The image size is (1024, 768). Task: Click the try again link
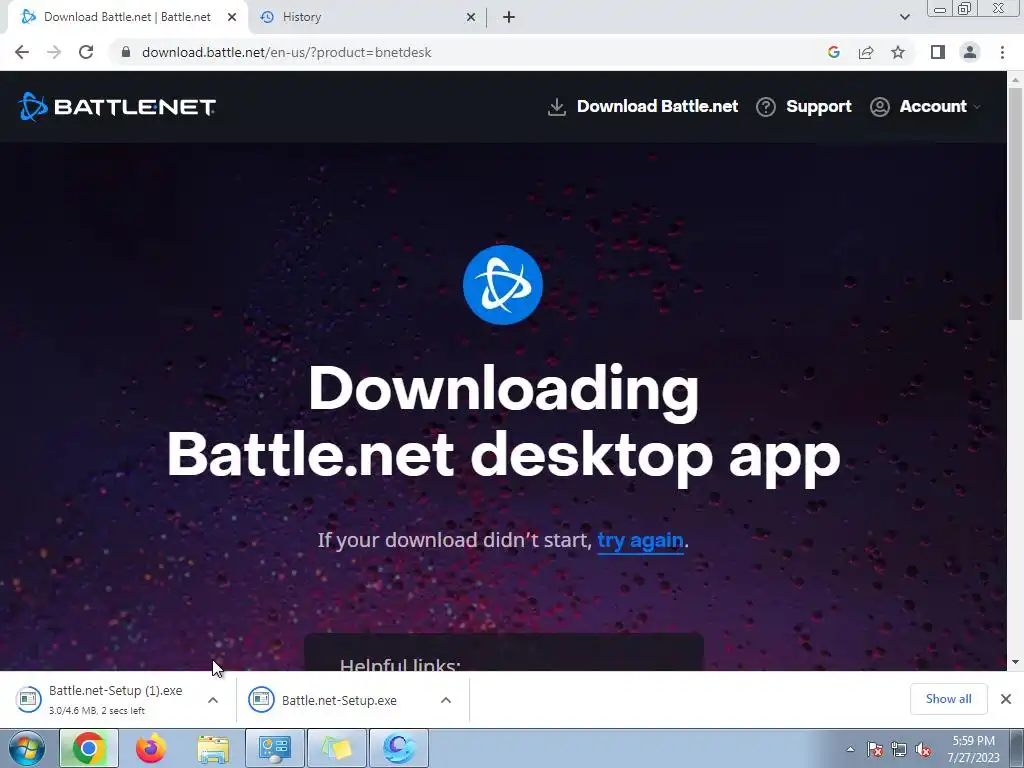(640, 541)
